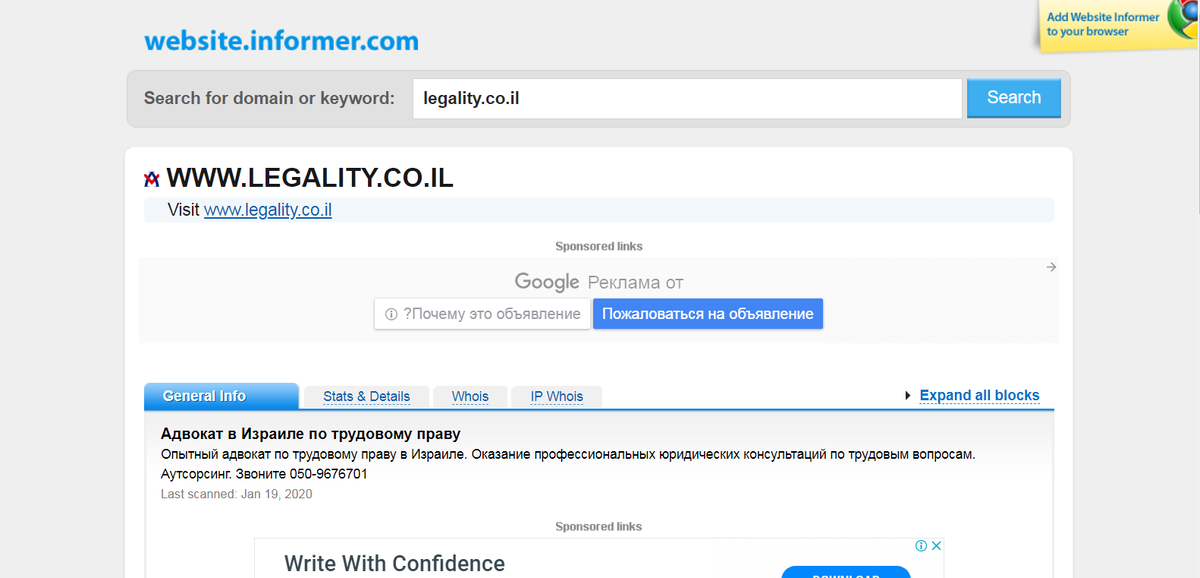Open the Whois tab
Viewport: 1200px width, 578px height.
coord(470,396)
